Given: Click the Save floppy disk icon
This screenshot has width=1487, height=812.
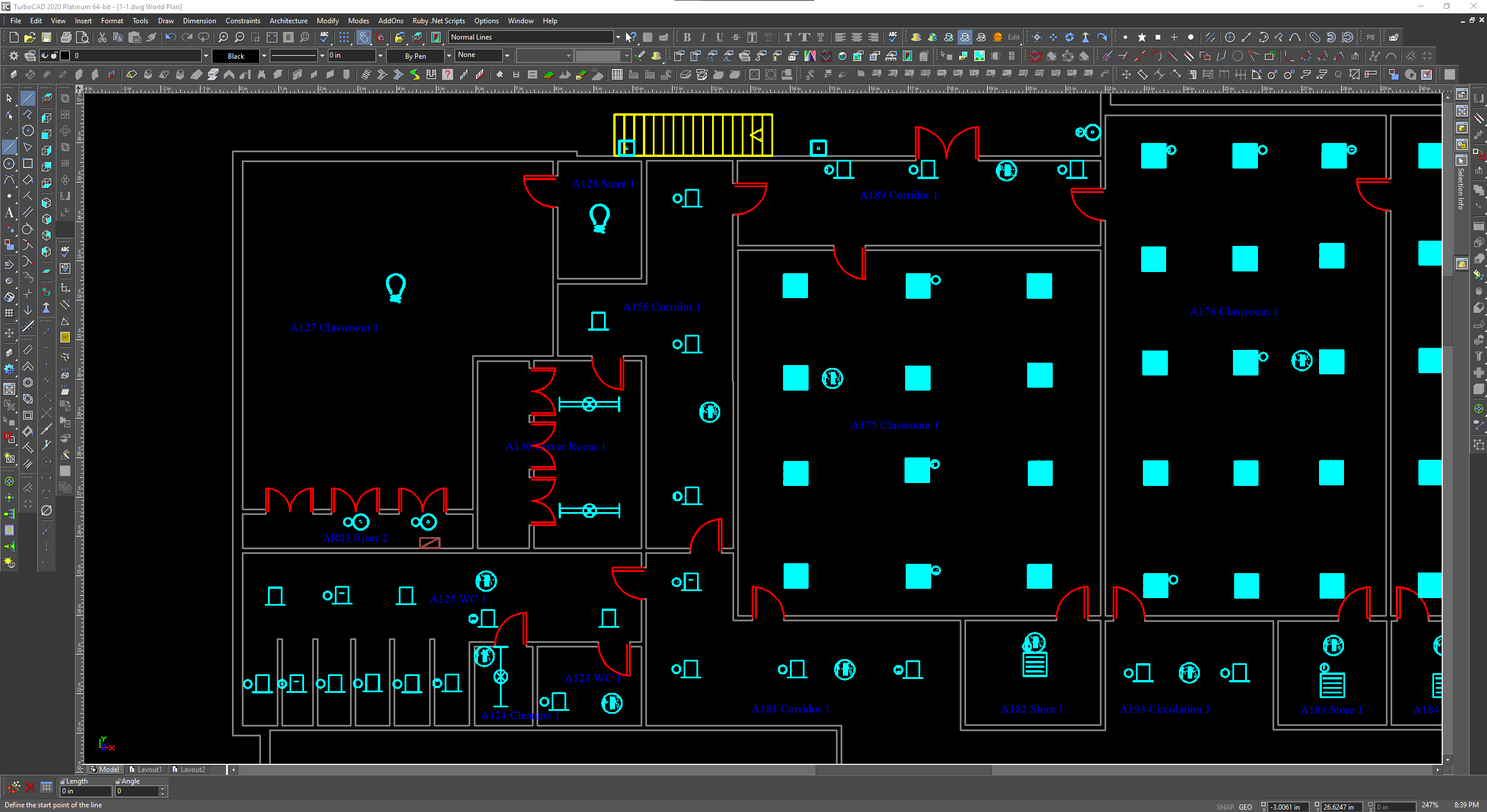Looking at the screenshot, I should pyautogui.click(x=47, y=37).
